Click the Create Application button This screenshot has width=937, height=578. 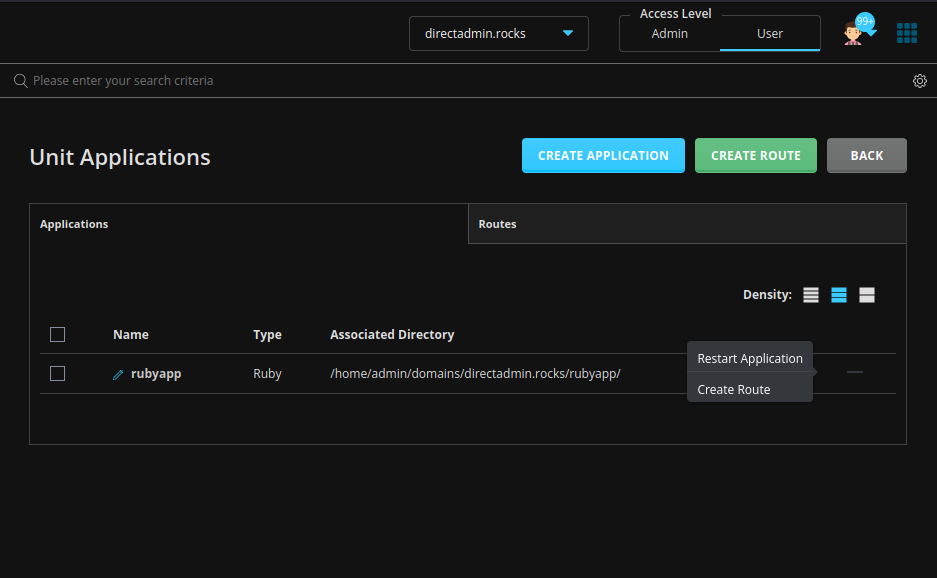[x=603, y=155]
